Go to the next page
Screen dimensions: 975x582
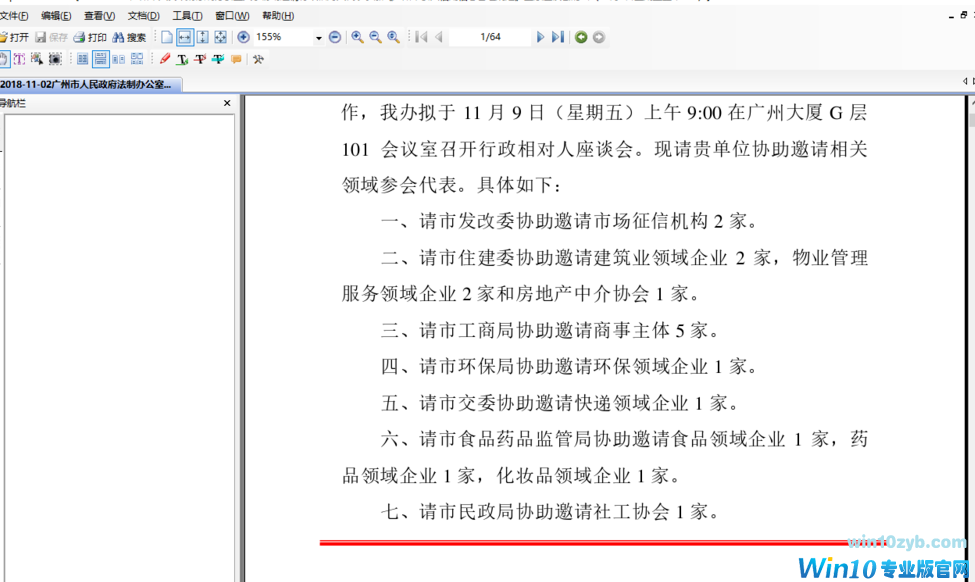click(540, 37)
